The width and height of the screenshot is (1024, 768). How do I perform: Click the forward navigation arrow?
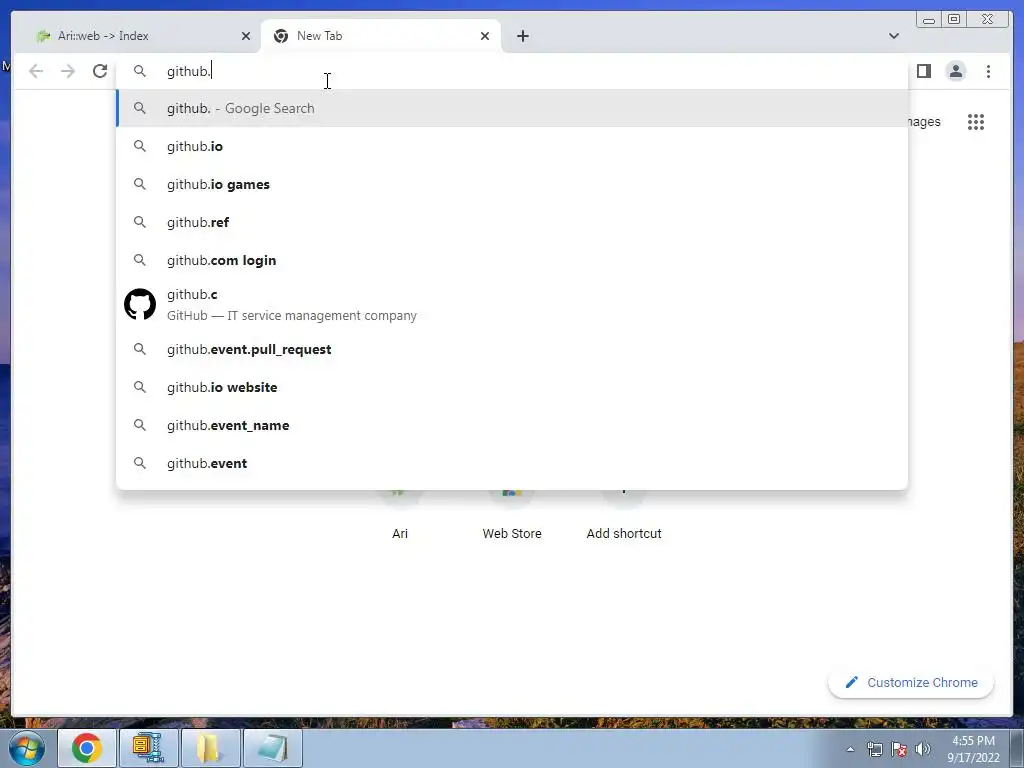pos(68,71)
